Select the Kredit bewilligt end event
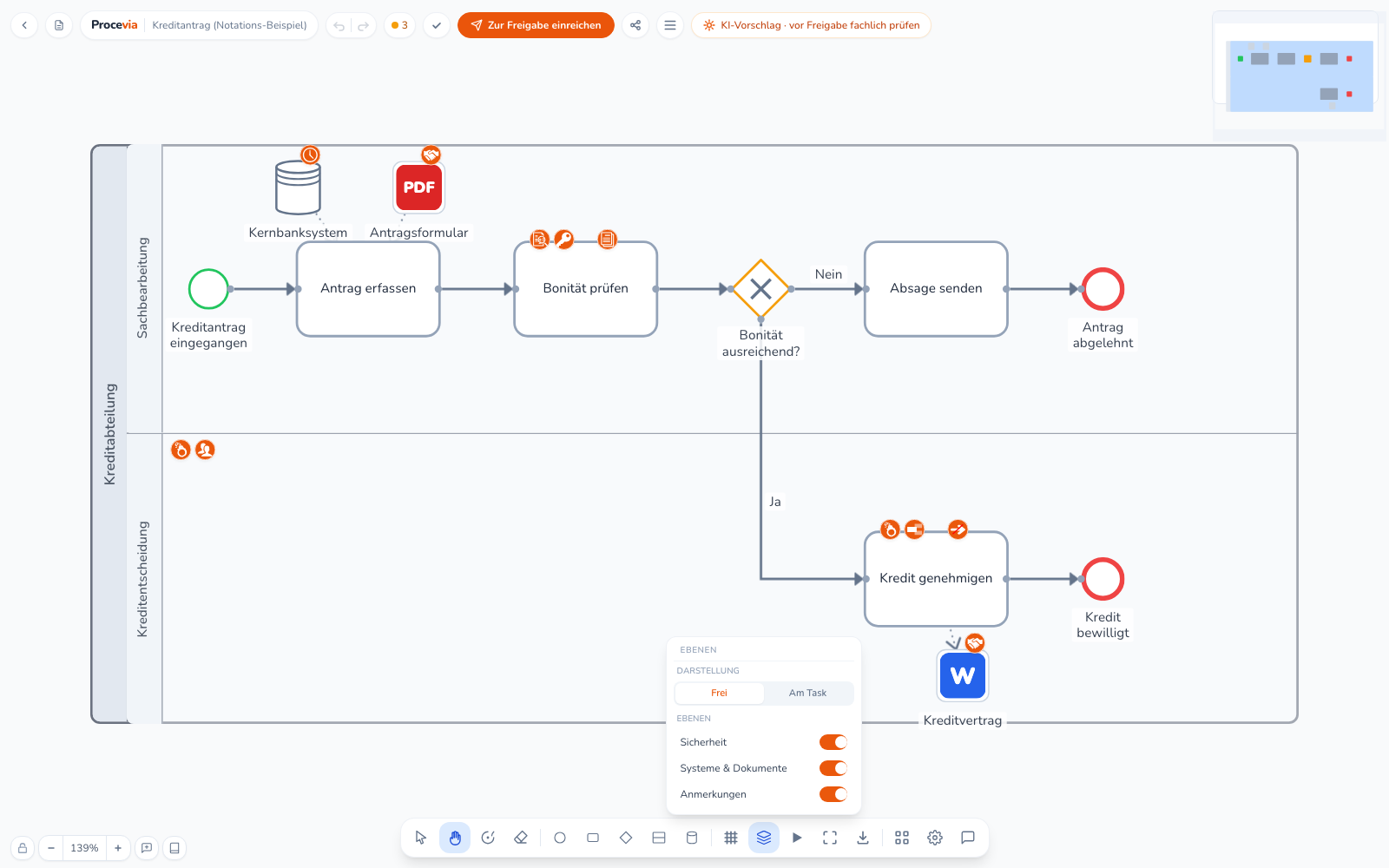Image resolution: width=1389 pixels, height=868 pixels. [x=1103, y=579]
